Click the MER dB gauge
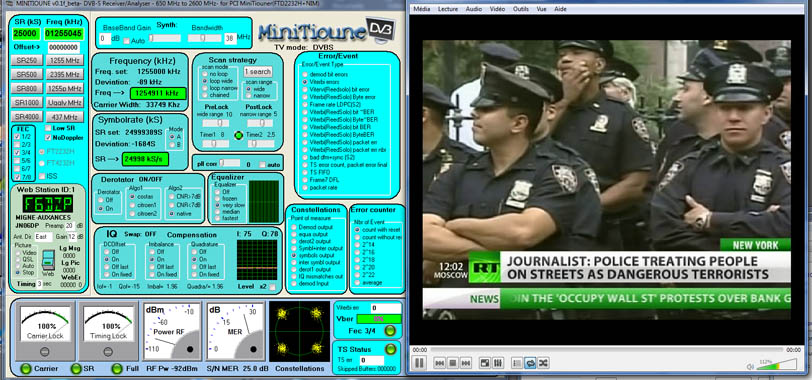Viewport: 812px width, 380px height. coord(235,331)
